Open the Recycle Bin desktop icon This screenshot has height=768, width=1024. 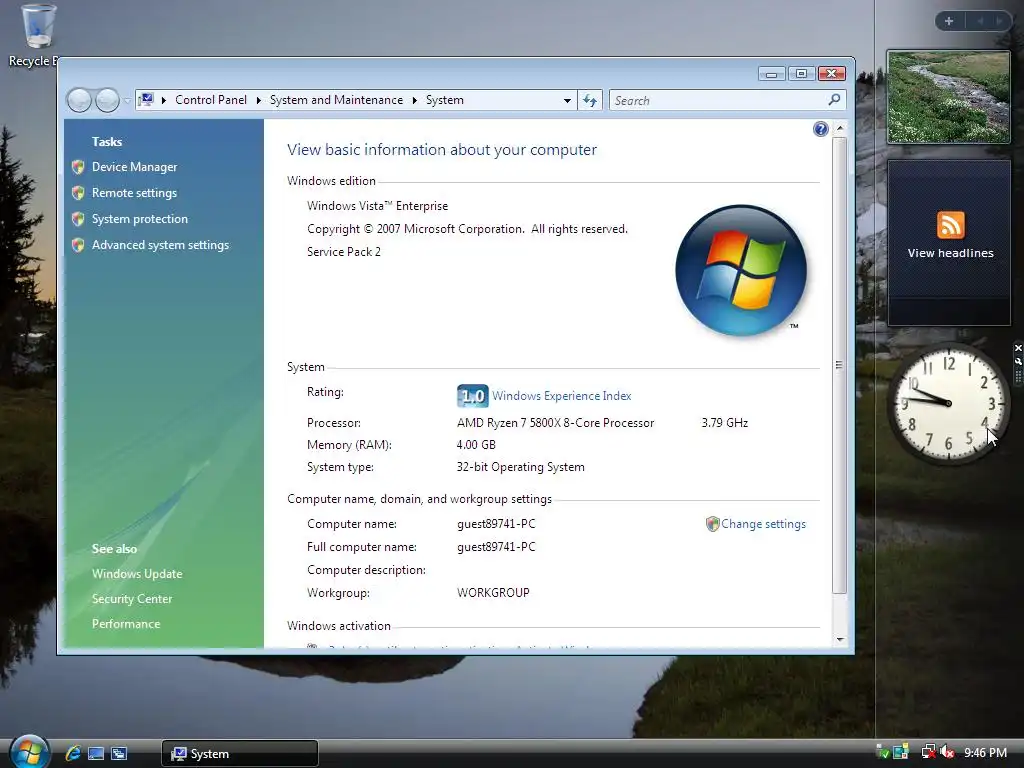pyautogui.click(x=38, y=35)
